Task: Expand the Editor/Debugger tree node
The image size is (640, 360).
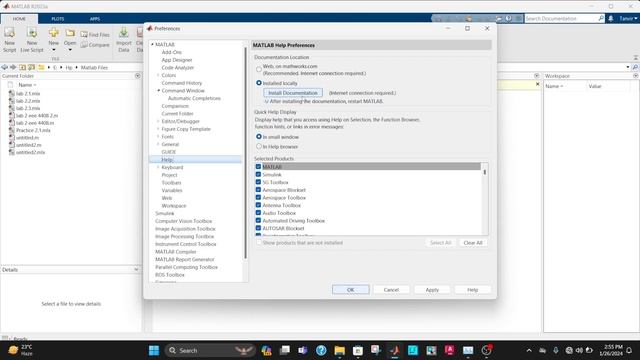Action: [158, 121]
